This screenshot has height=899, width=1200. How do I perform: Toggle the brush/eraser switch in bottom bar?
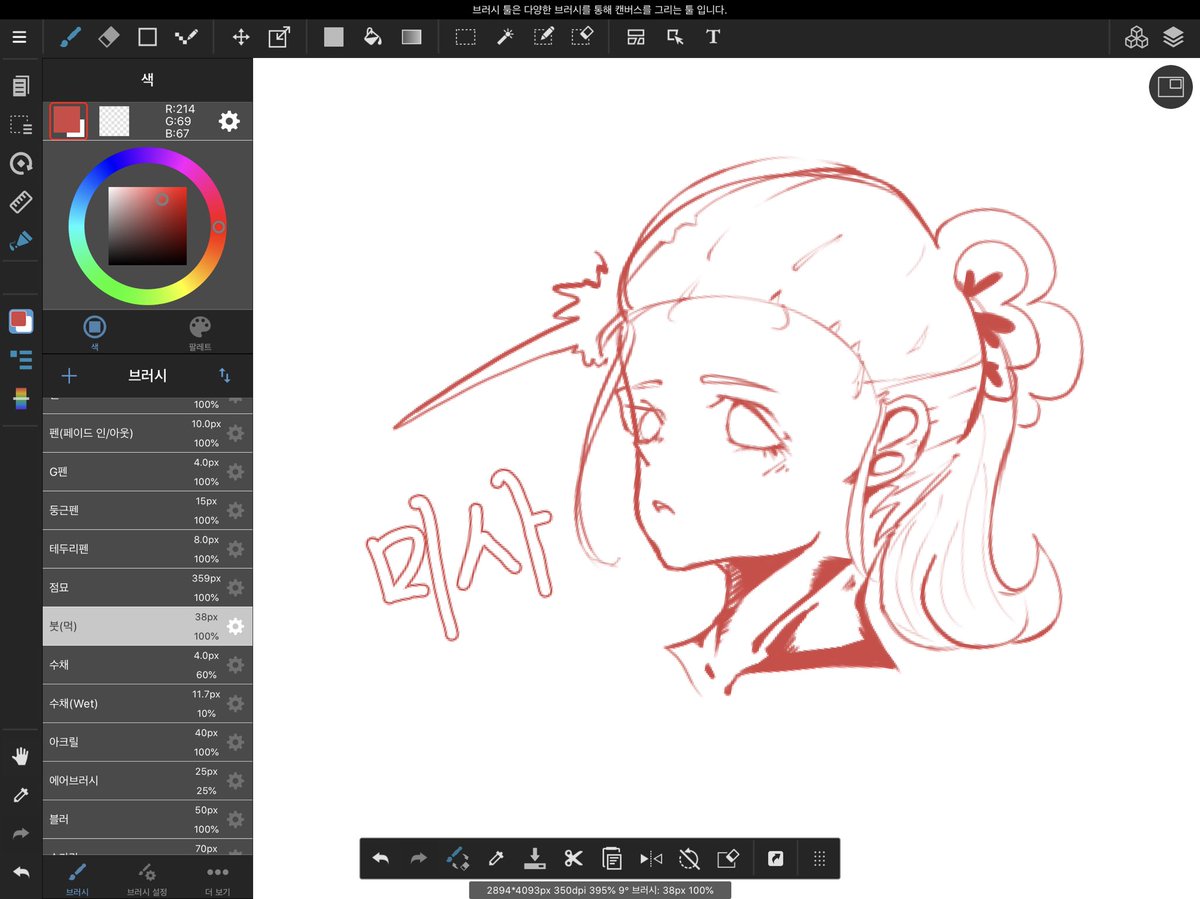tap(456, 858)
